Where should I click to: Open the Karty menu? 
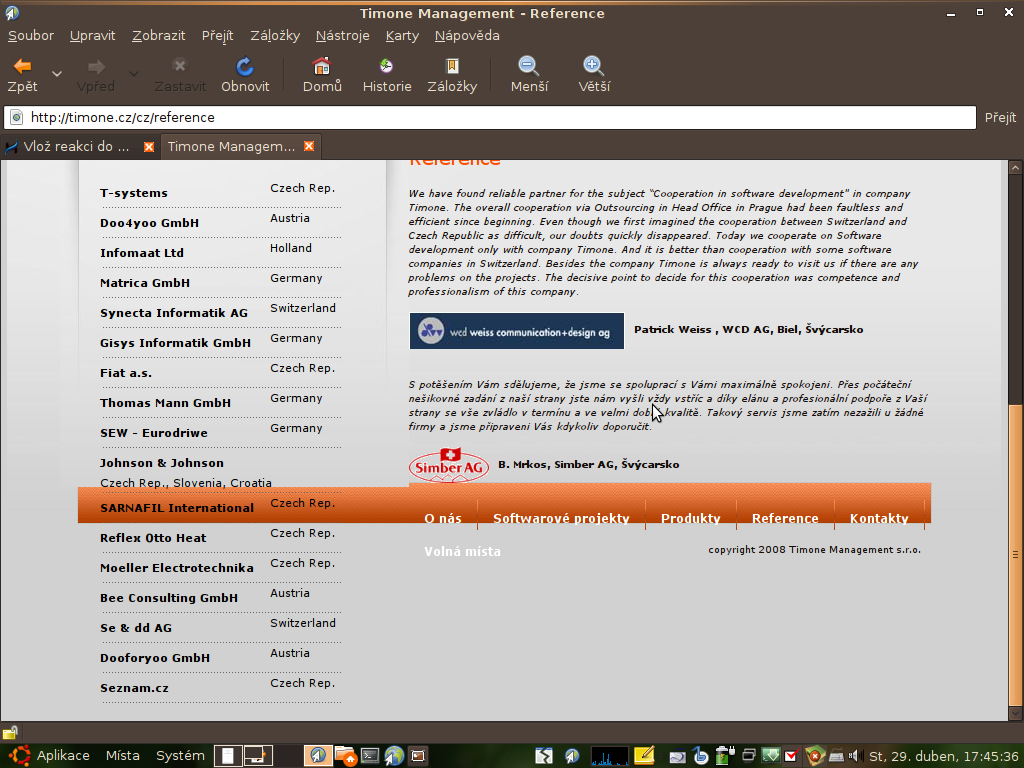[x=402, y=36]
